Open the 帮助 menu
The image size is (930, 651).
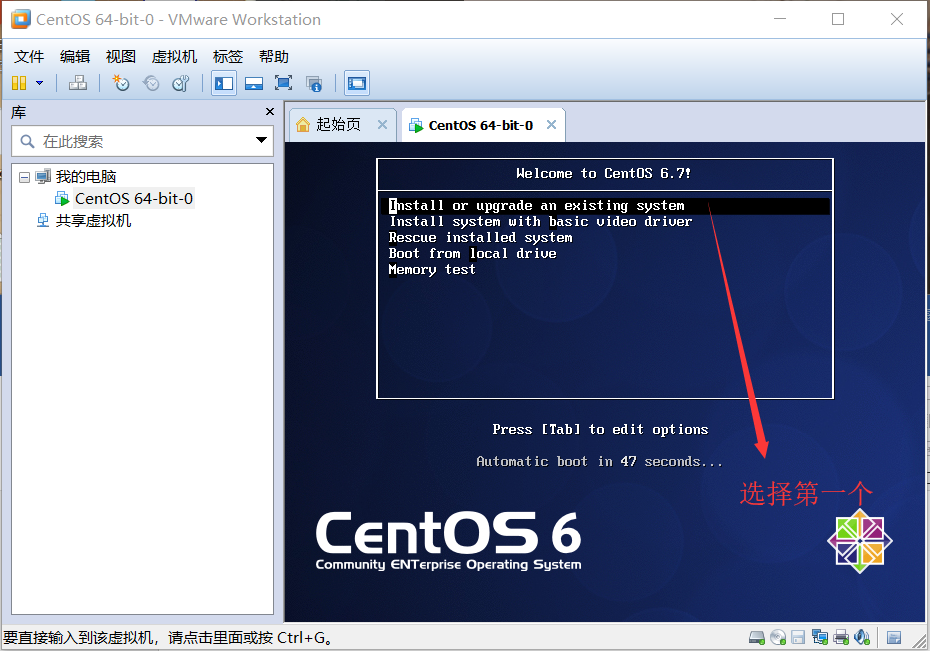coord(273,56)
